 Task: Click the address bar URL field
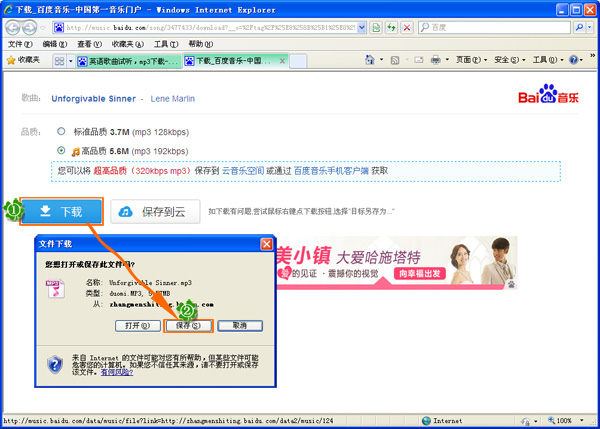[210, 28]
